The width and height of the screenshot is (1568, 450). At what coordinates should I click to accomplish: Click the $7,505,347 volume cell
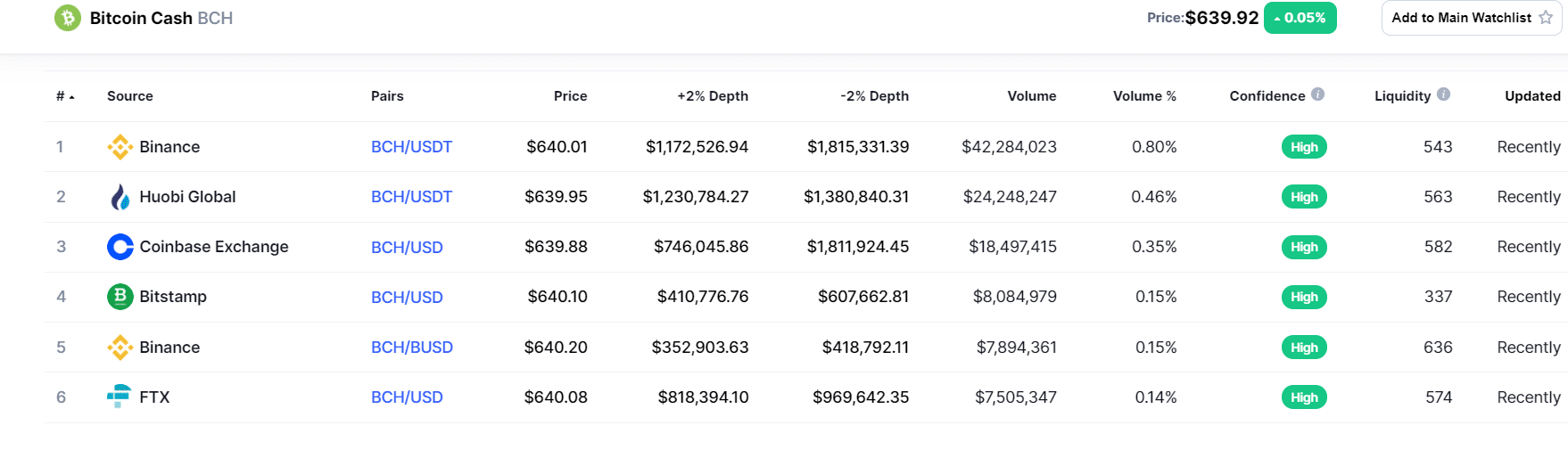point(1016,397)
